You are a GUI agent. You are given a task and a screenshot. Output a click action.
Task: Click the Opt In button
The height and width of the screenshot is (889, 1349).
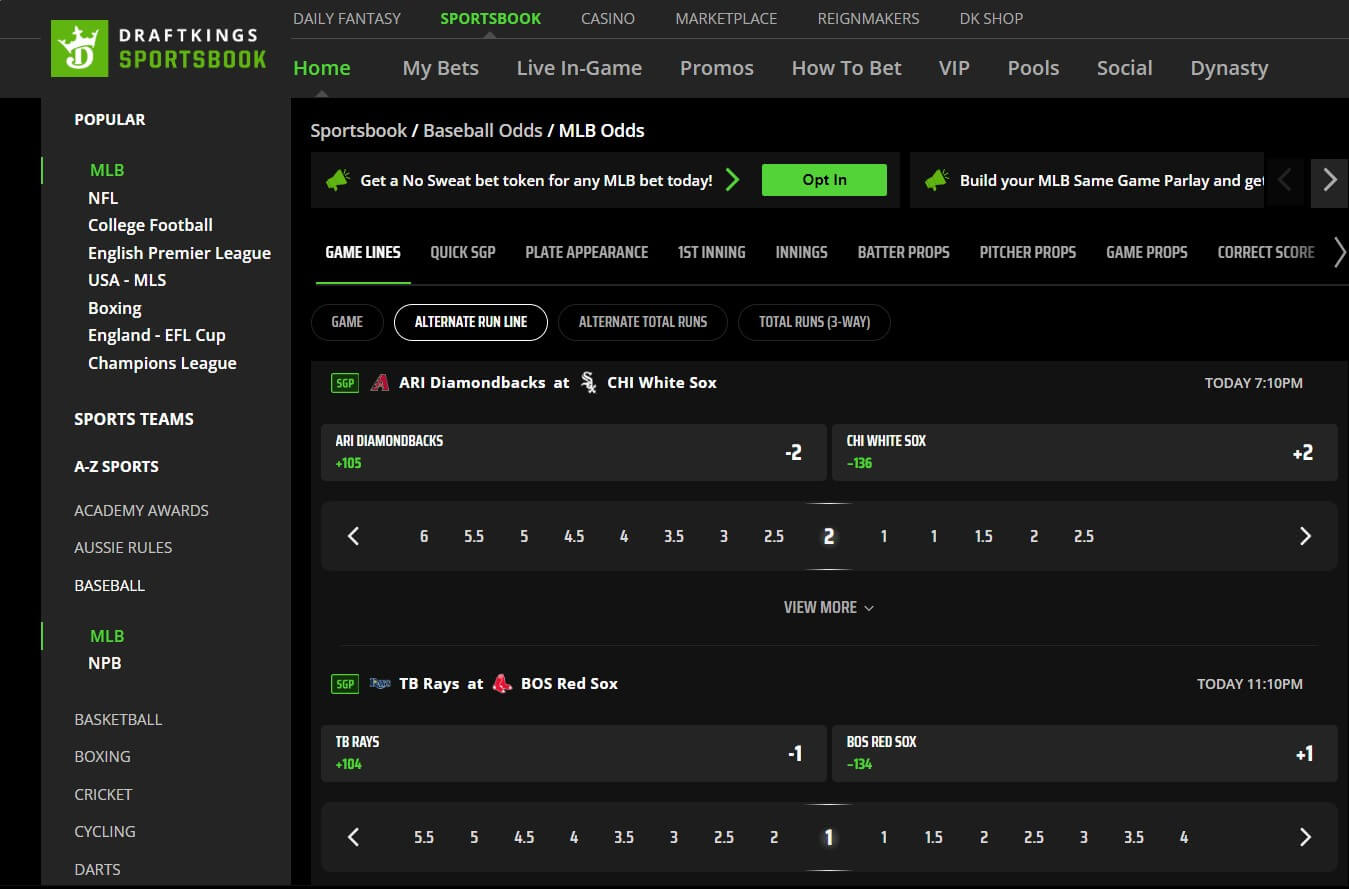[824, 180]
